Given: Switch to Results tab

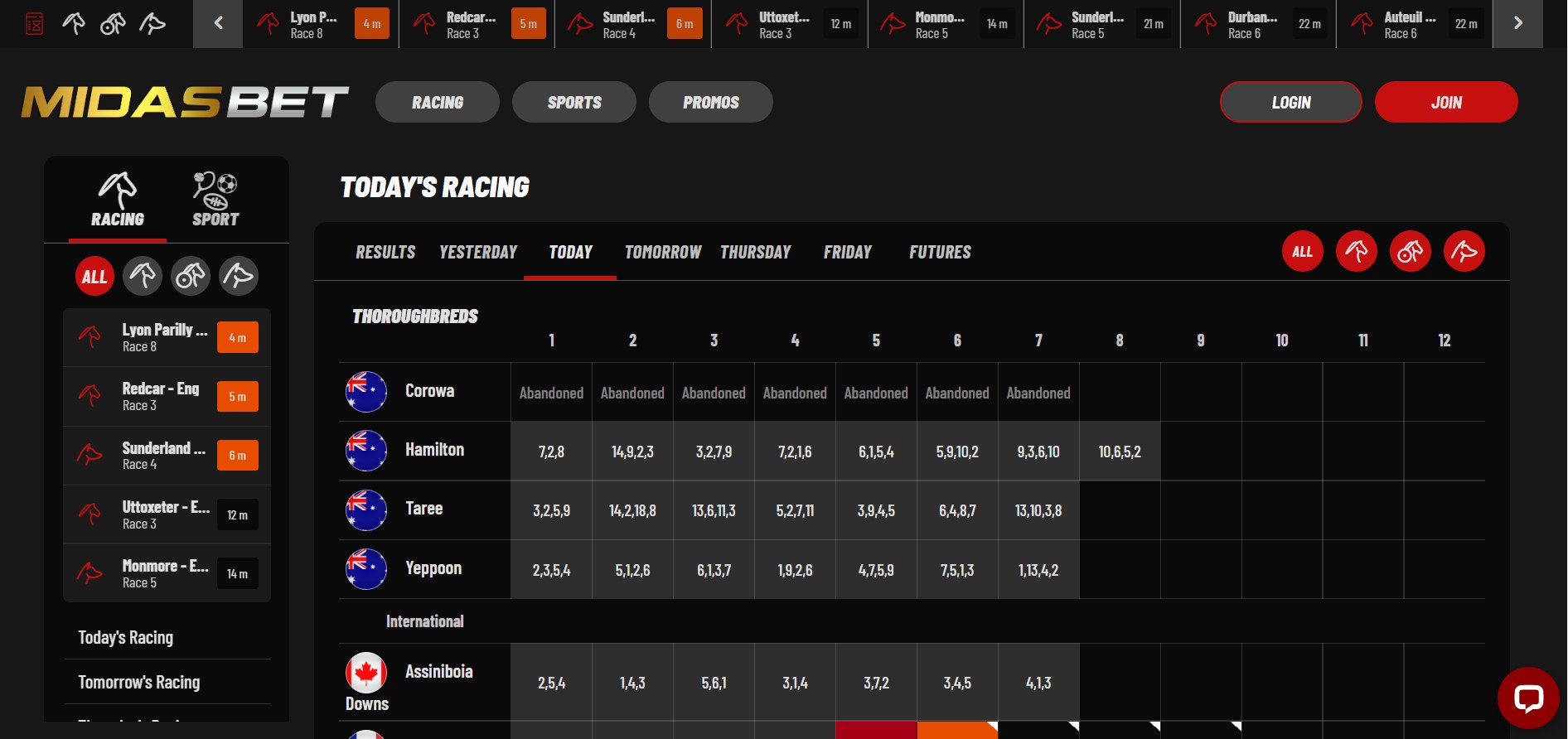Looking at the screenshot, I should [x=385, y=252].
